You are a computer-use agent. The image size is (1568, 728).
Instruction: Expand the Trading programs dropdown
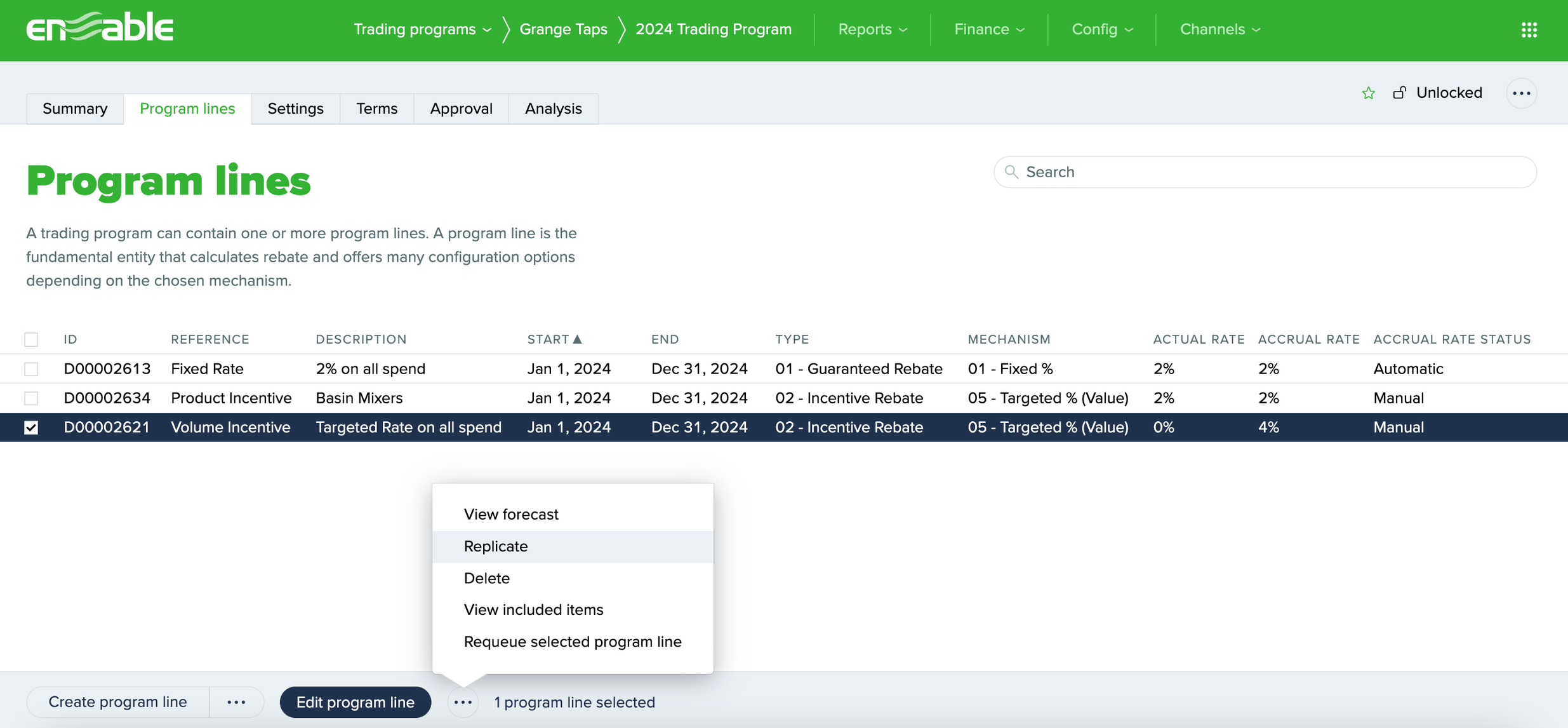[422, 29]
